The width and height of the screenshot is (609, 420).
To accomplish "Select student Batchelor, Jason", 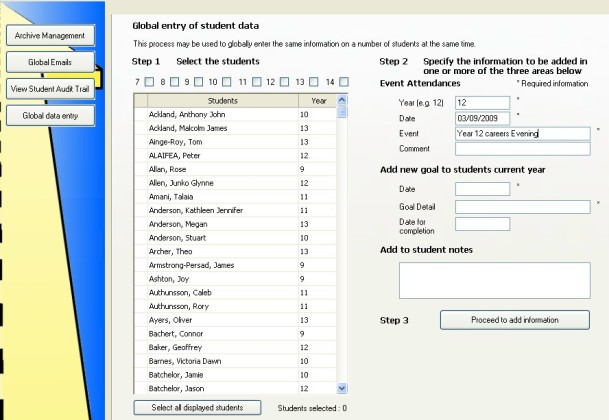I will click(x=235, y=389).
